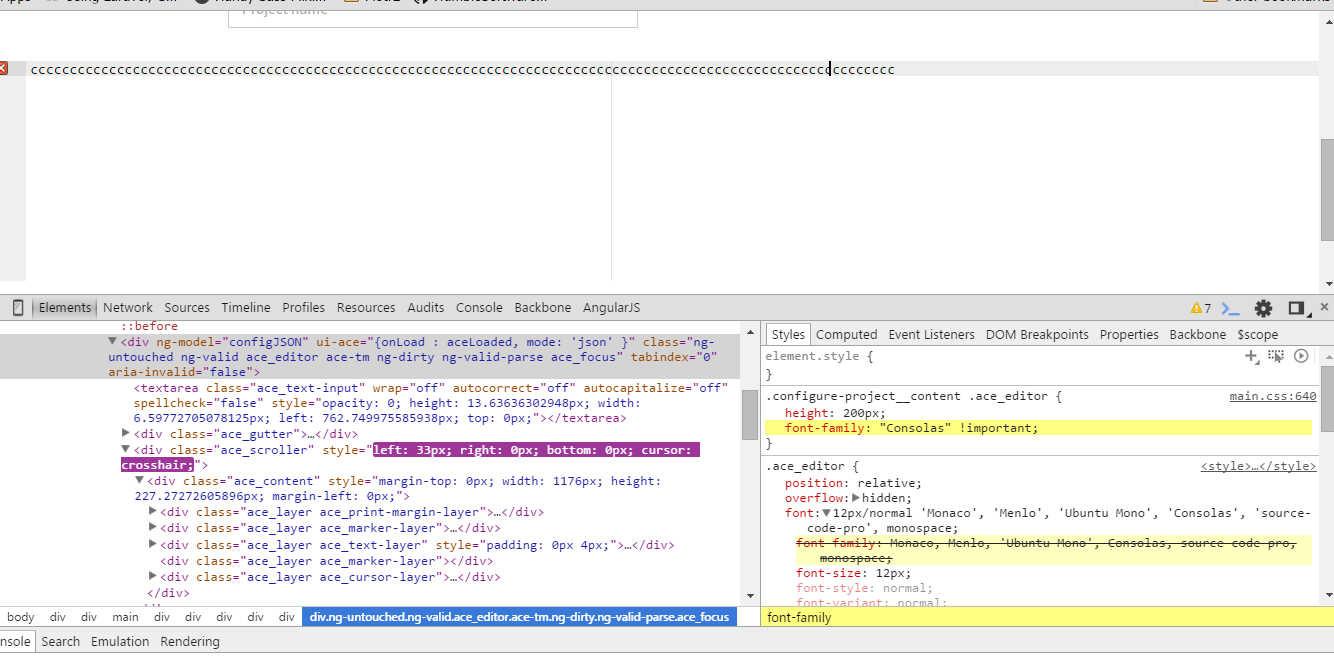Add new style rule plus icon
Viewport: 1334px width, 657px height.
click(1251, 356)
